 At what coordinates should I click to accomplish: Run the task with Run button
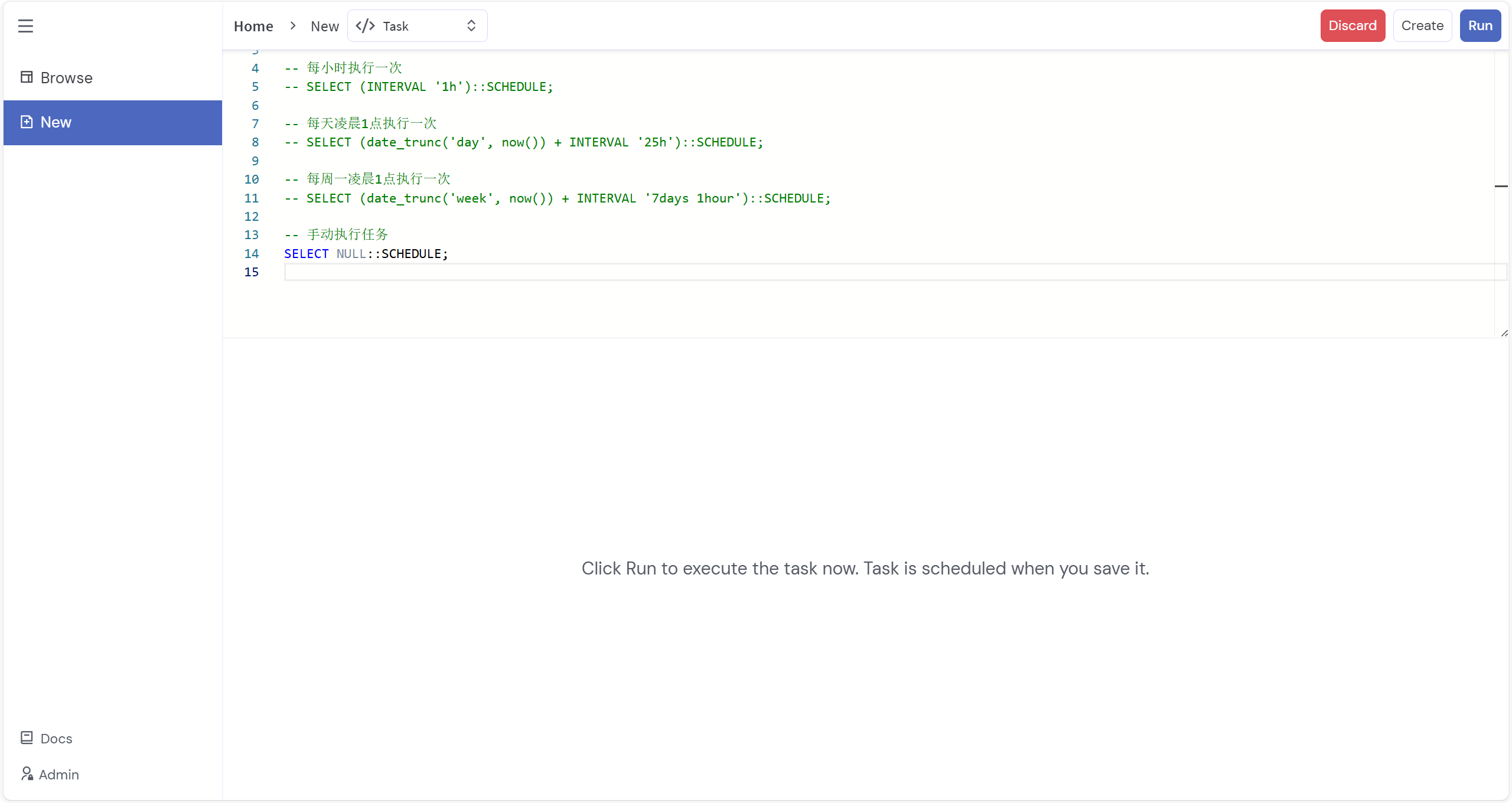click(x=1480, y=26)
